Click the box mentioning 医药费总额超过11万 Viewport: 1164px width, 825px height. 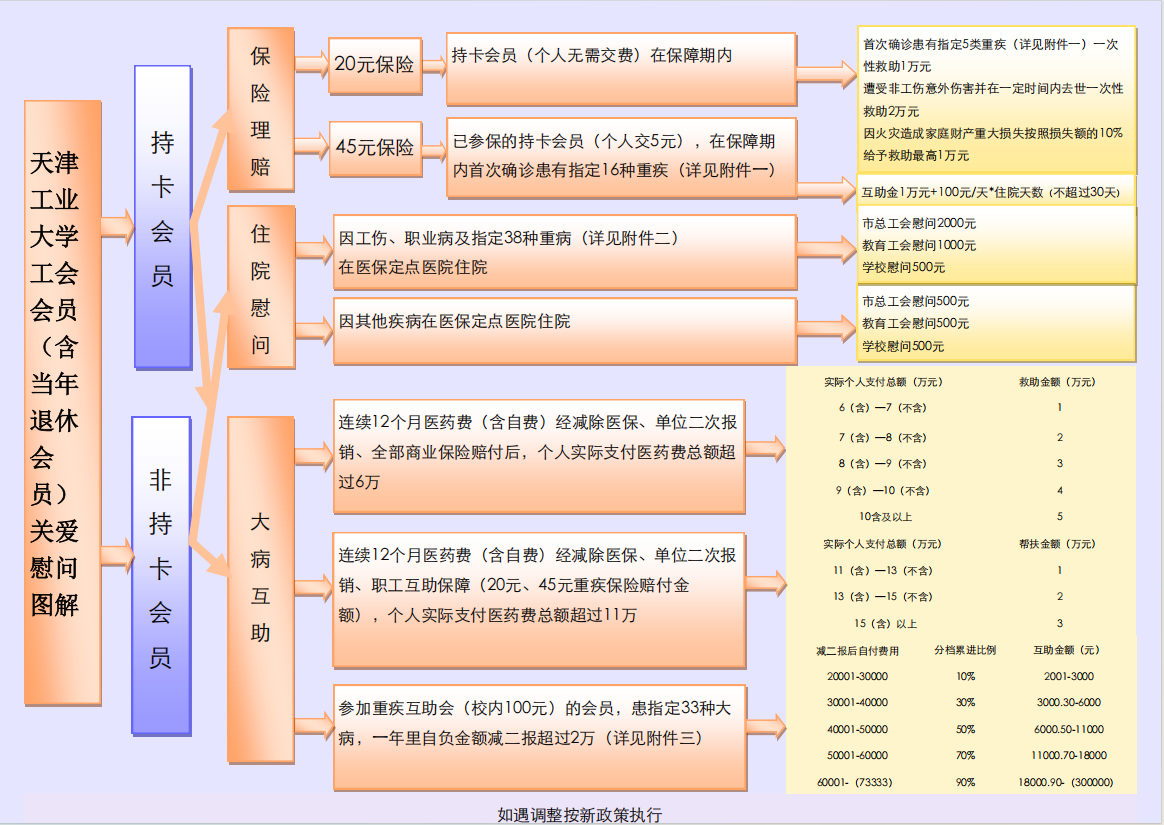click(539, 600)
